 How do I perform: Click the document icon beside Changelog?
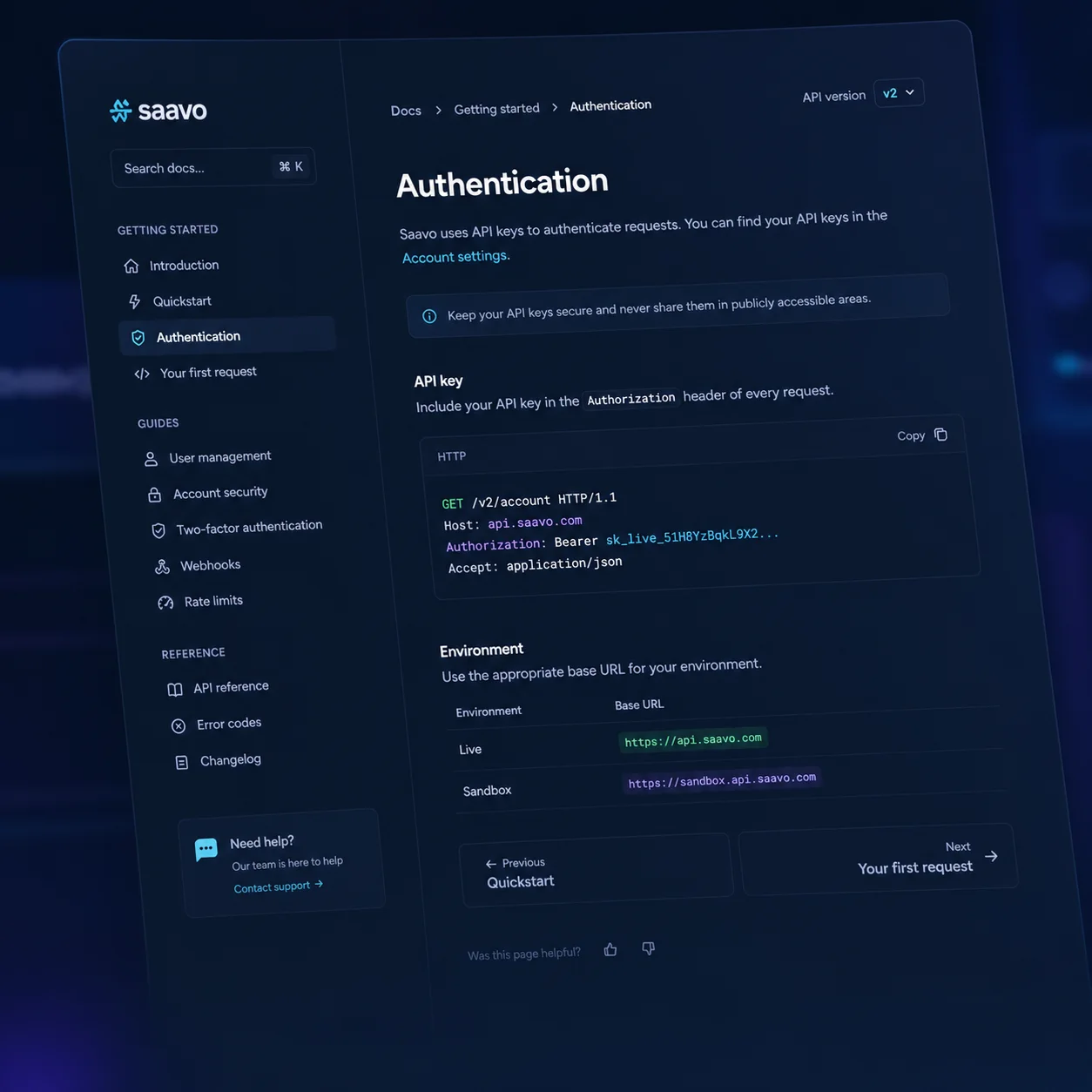tap(182, 763)
